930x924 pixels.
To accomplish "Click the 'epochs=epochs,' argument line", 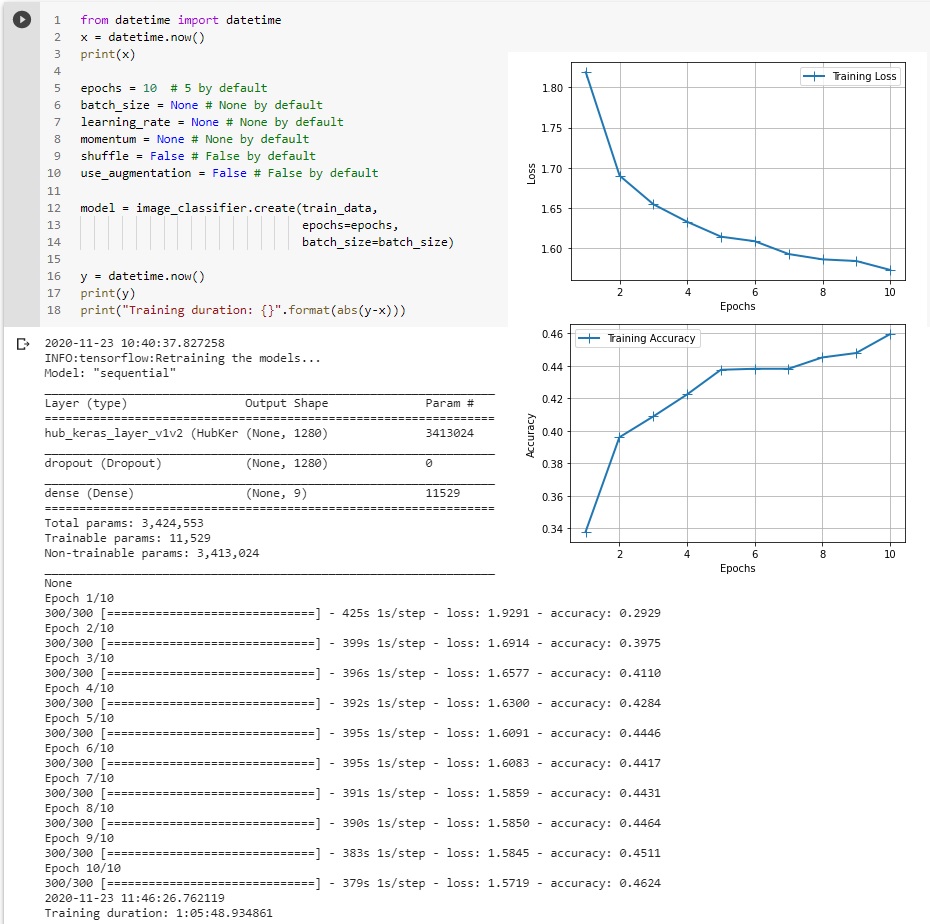I will [350, 225].
